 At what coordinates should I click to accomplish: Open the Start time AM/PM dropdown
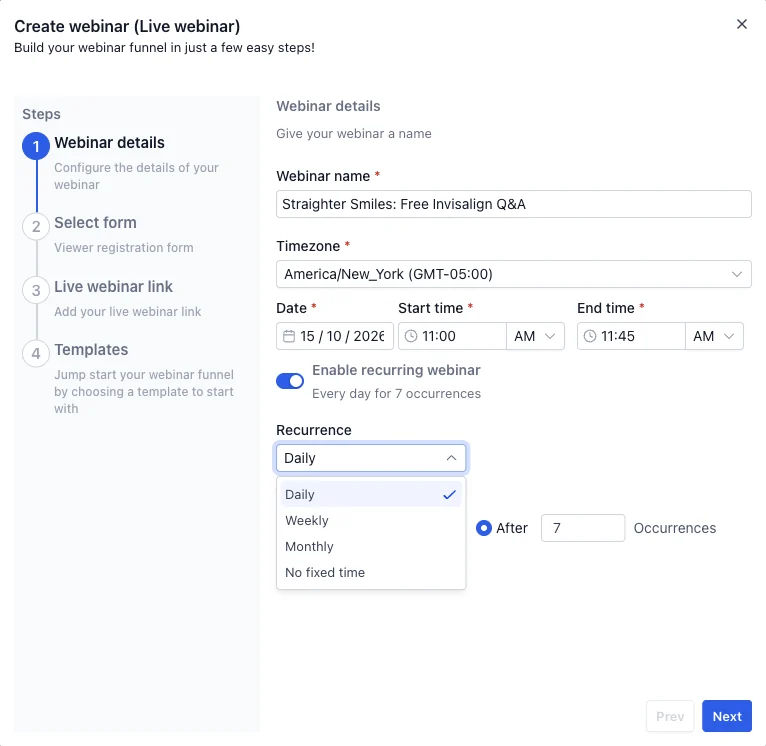tap(535, 336)
